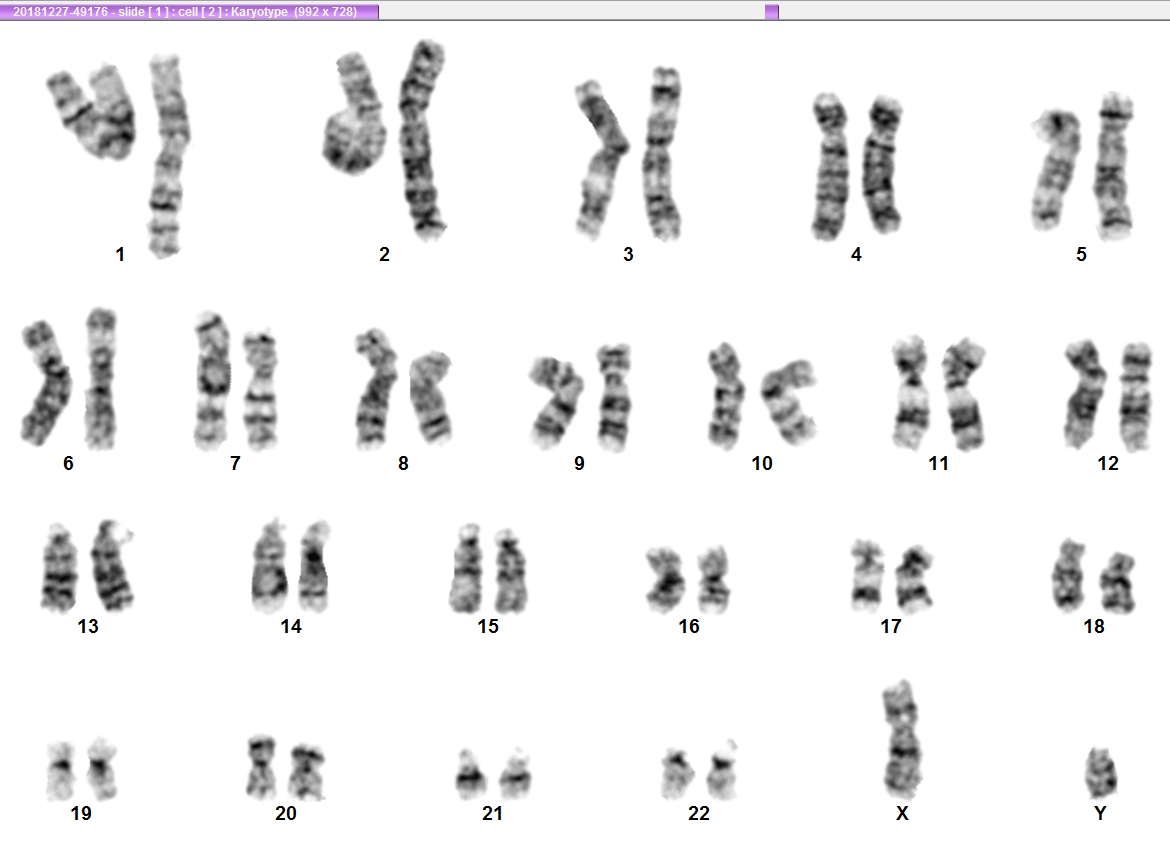The image size is (1170, 851).
Task: Select the X chromosome image
Action: click(903, 740)
